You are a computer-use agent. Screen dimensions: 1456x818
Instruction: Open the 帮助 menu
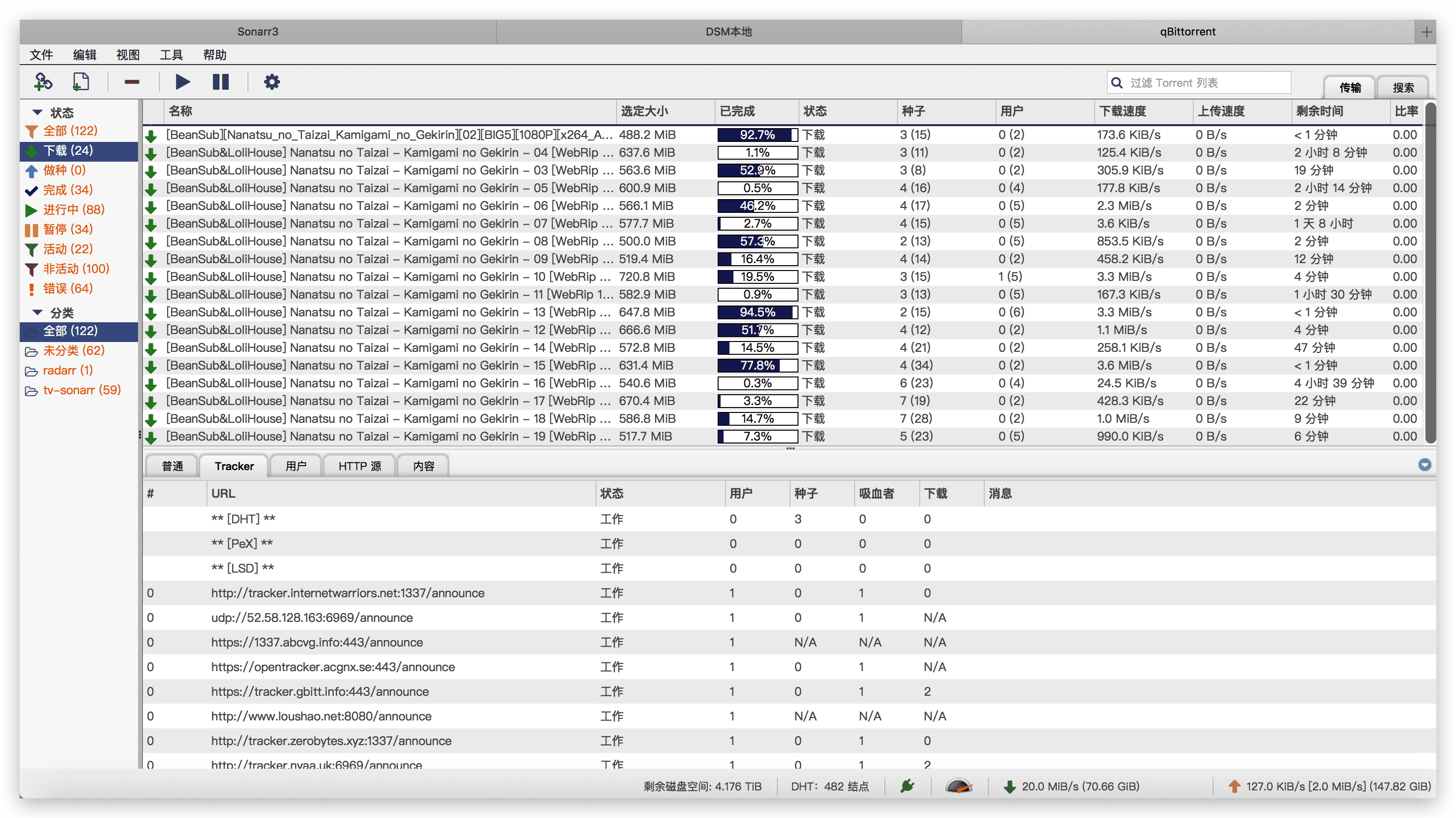click(x=215, y=55)
